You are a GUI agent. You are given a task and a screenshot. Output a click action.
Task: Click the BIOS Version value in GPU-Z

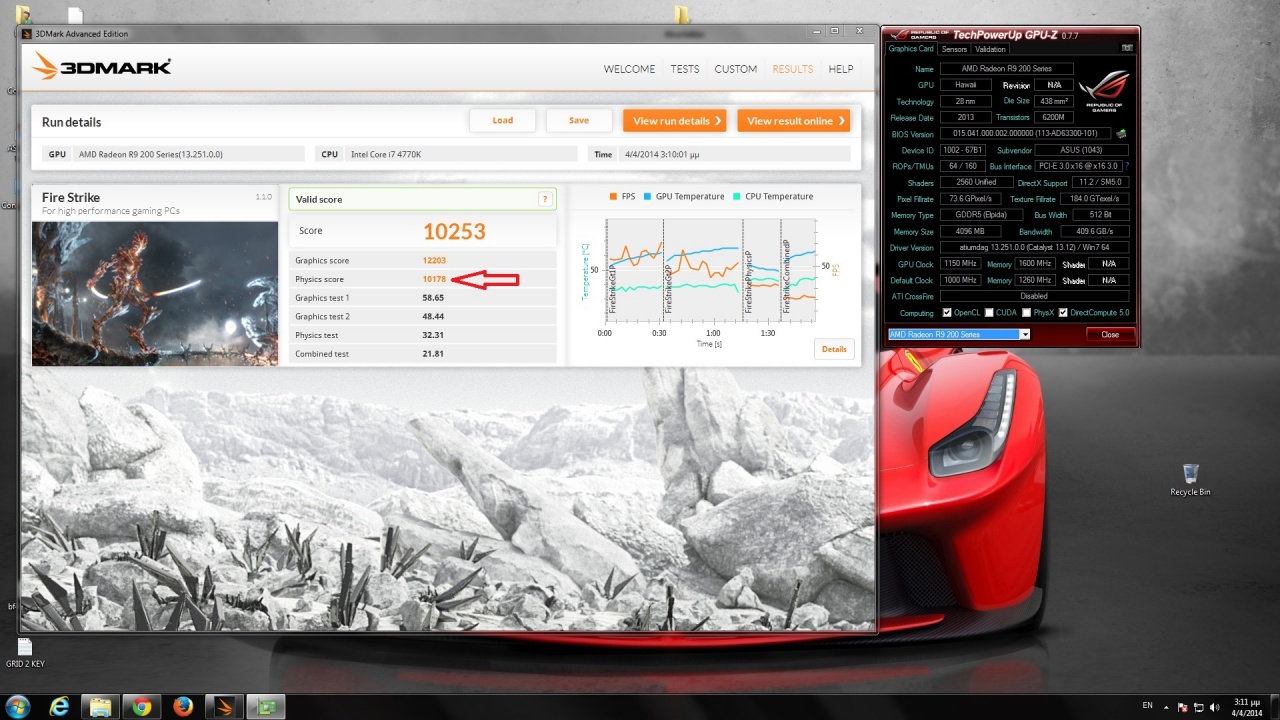(x=1025, y=134)
